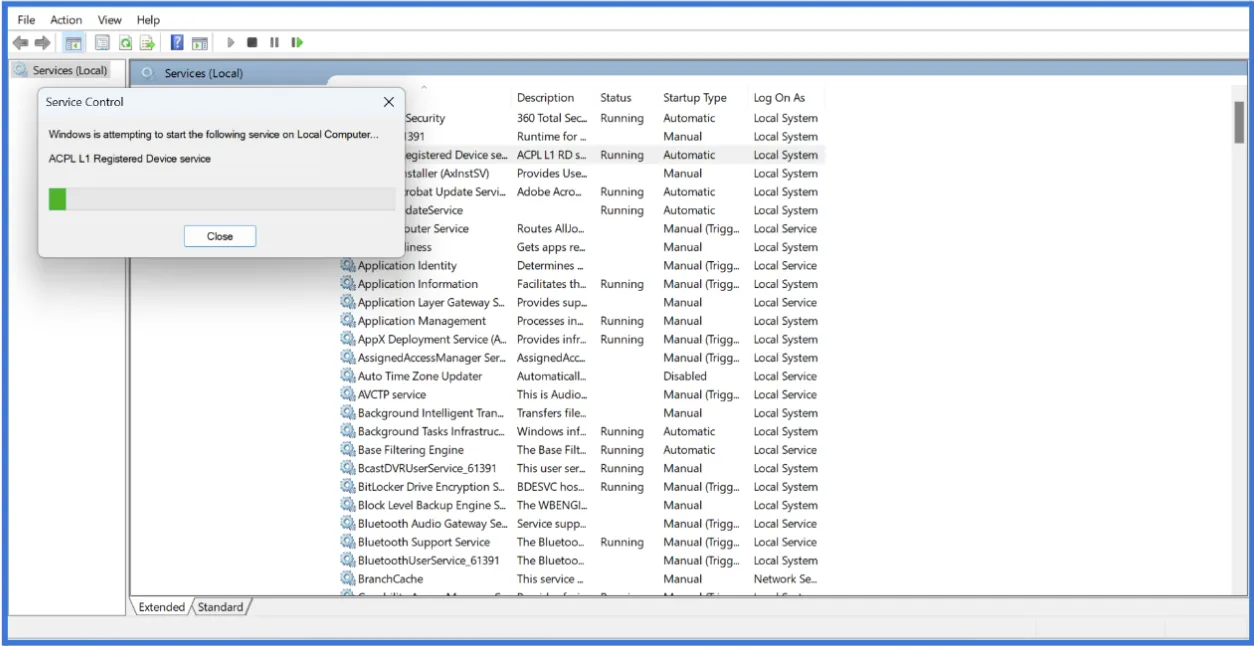
Task: Open the Help menu
Action: (x=148, y=20)
